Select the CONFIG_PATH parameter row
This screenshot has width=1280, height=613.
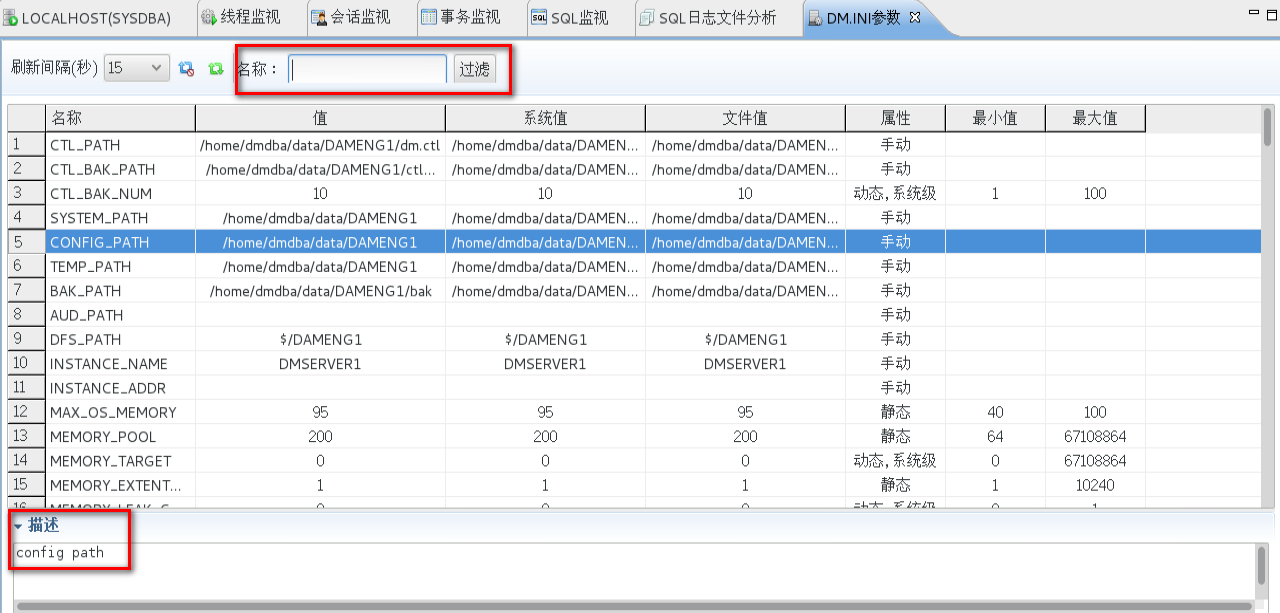[120, 241]
